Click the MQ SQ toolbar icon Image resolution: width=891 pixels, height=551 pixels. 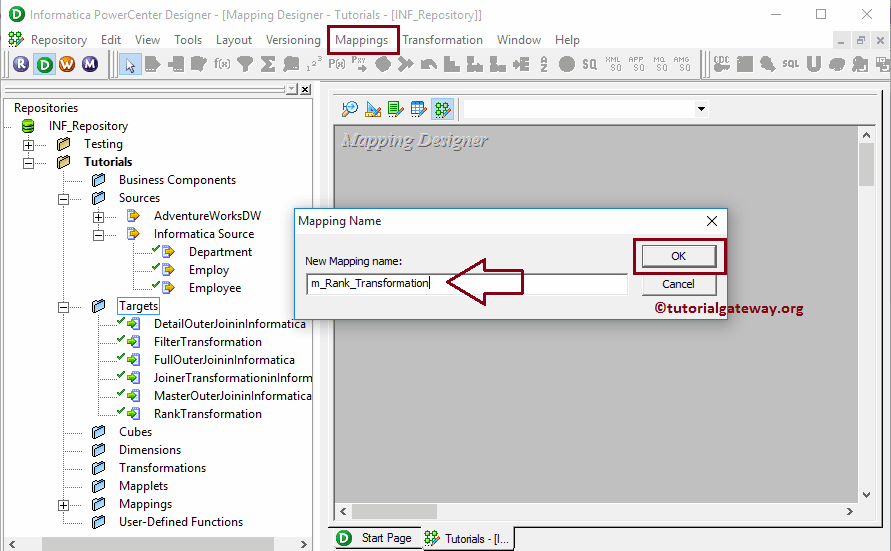click(659, 64)
